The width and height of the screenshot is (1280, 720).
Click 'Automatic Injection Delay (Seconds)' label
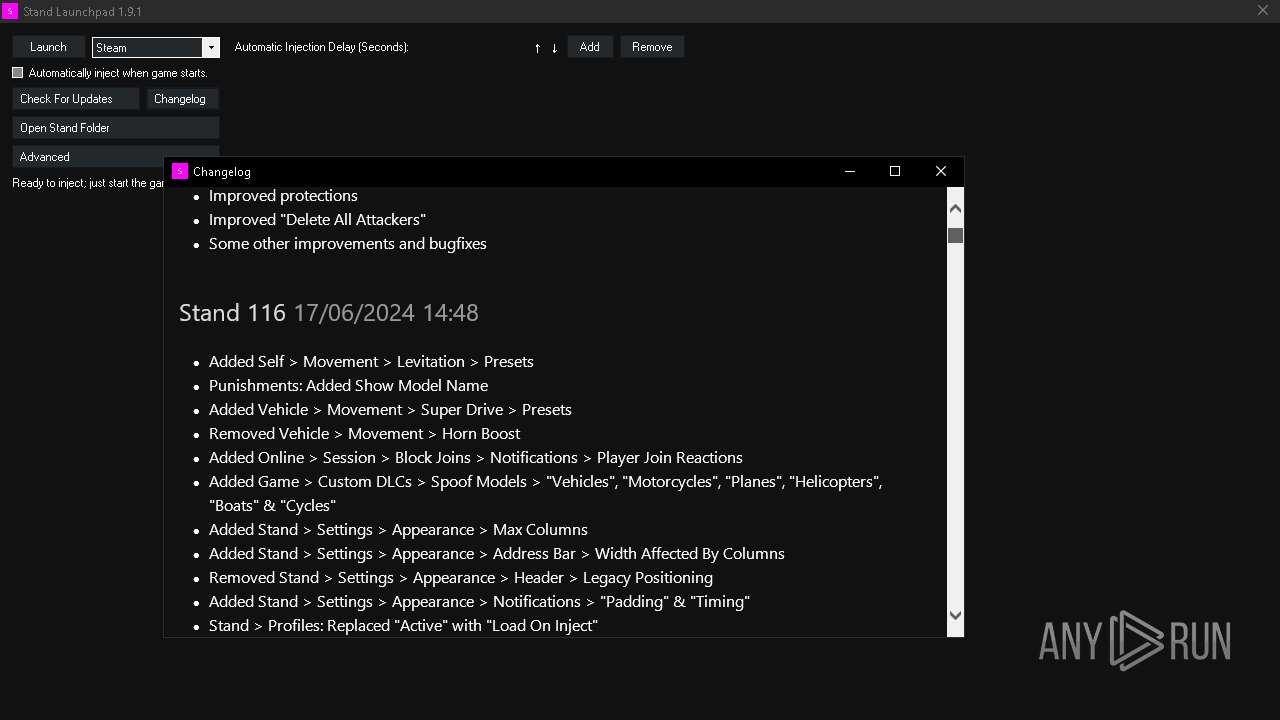tap(321, 47)
